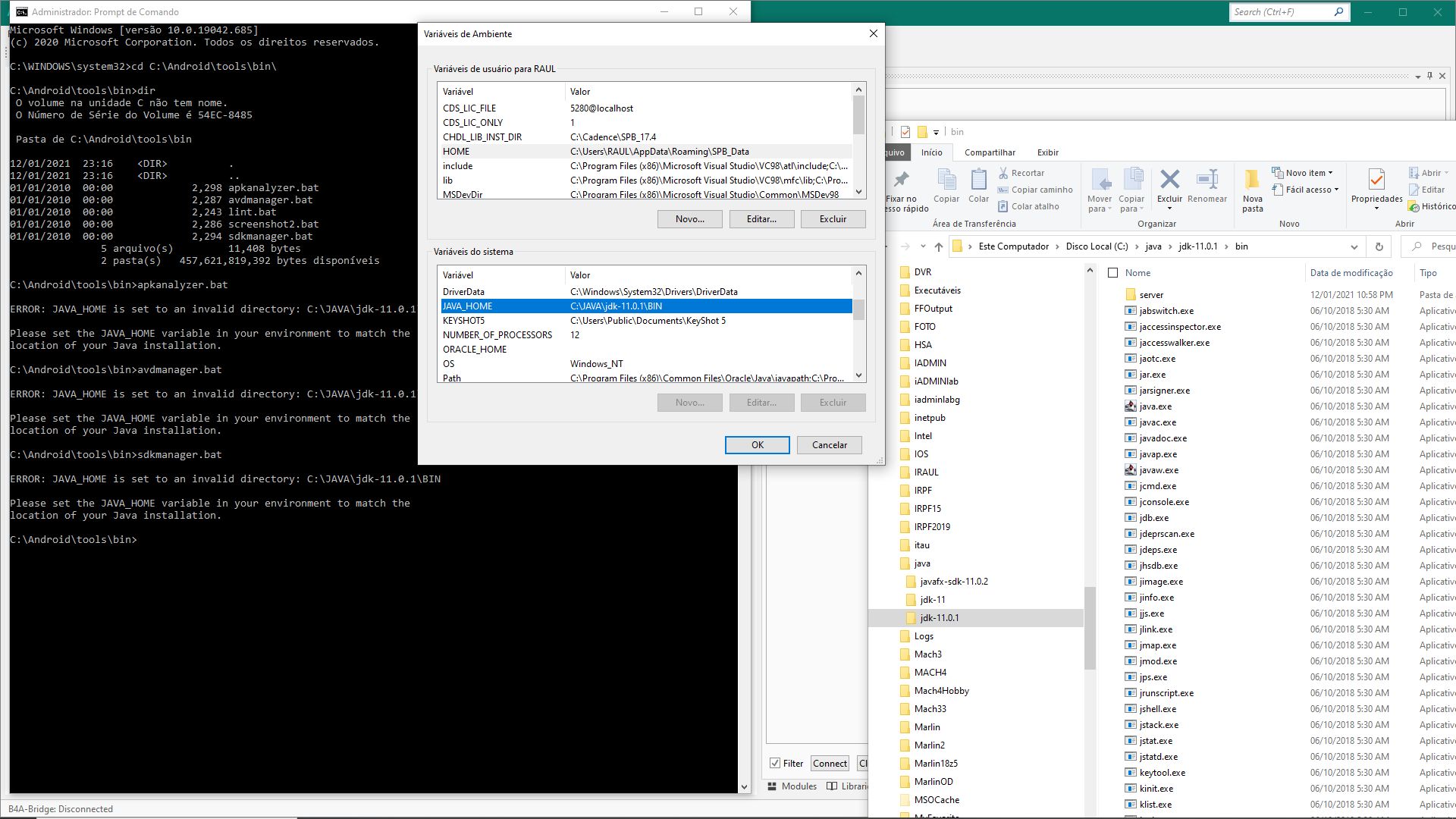Click the java.exe file icon
Viewport: 1456px width, 819px height.
click(x=1131, y=406)
